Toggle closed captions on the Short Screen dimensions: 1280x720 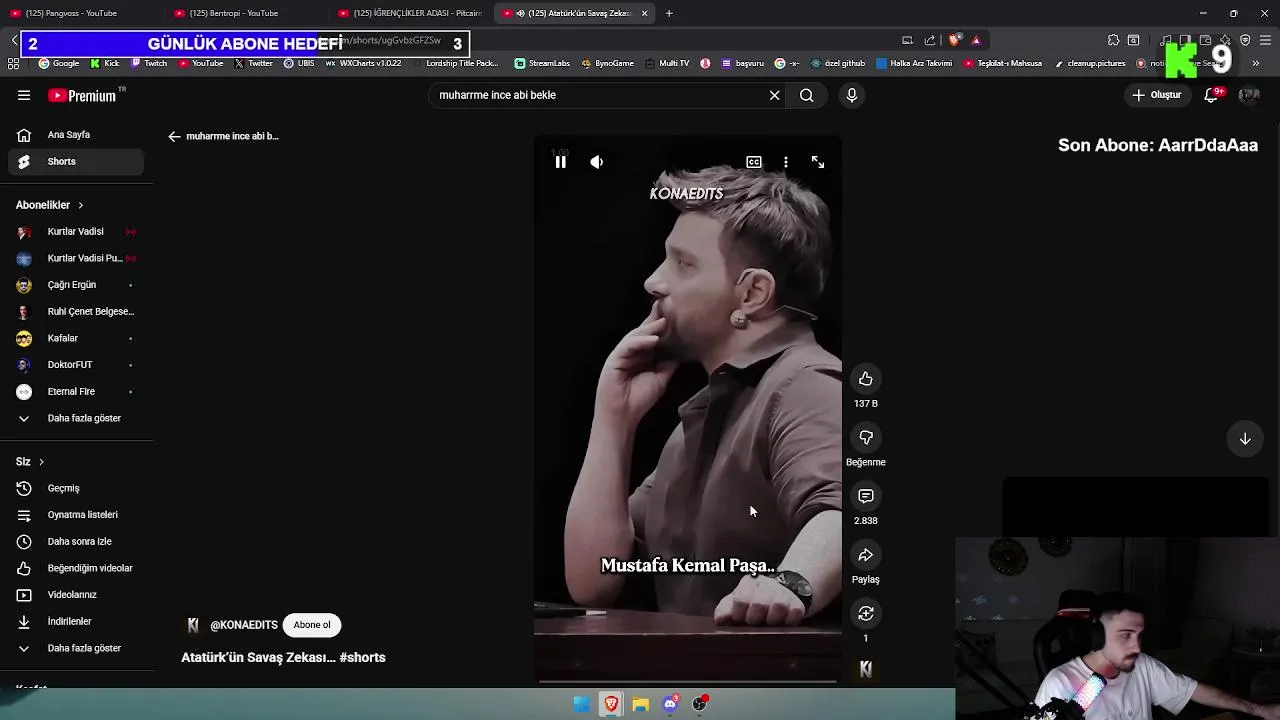pyautogui.click(x=754, y=162)
